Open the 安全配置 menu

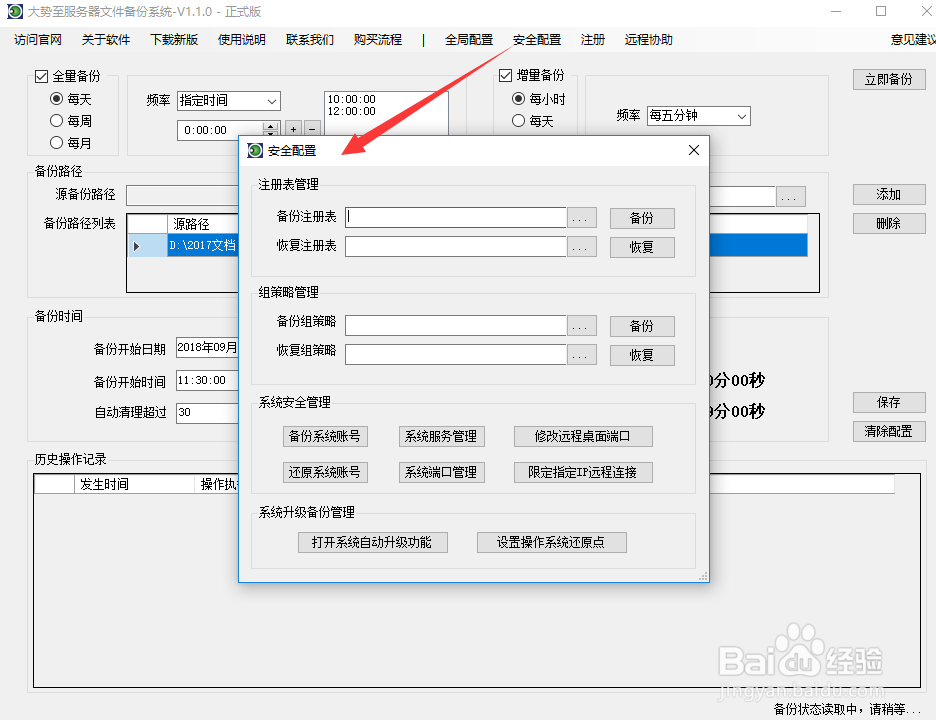point(537,39)
